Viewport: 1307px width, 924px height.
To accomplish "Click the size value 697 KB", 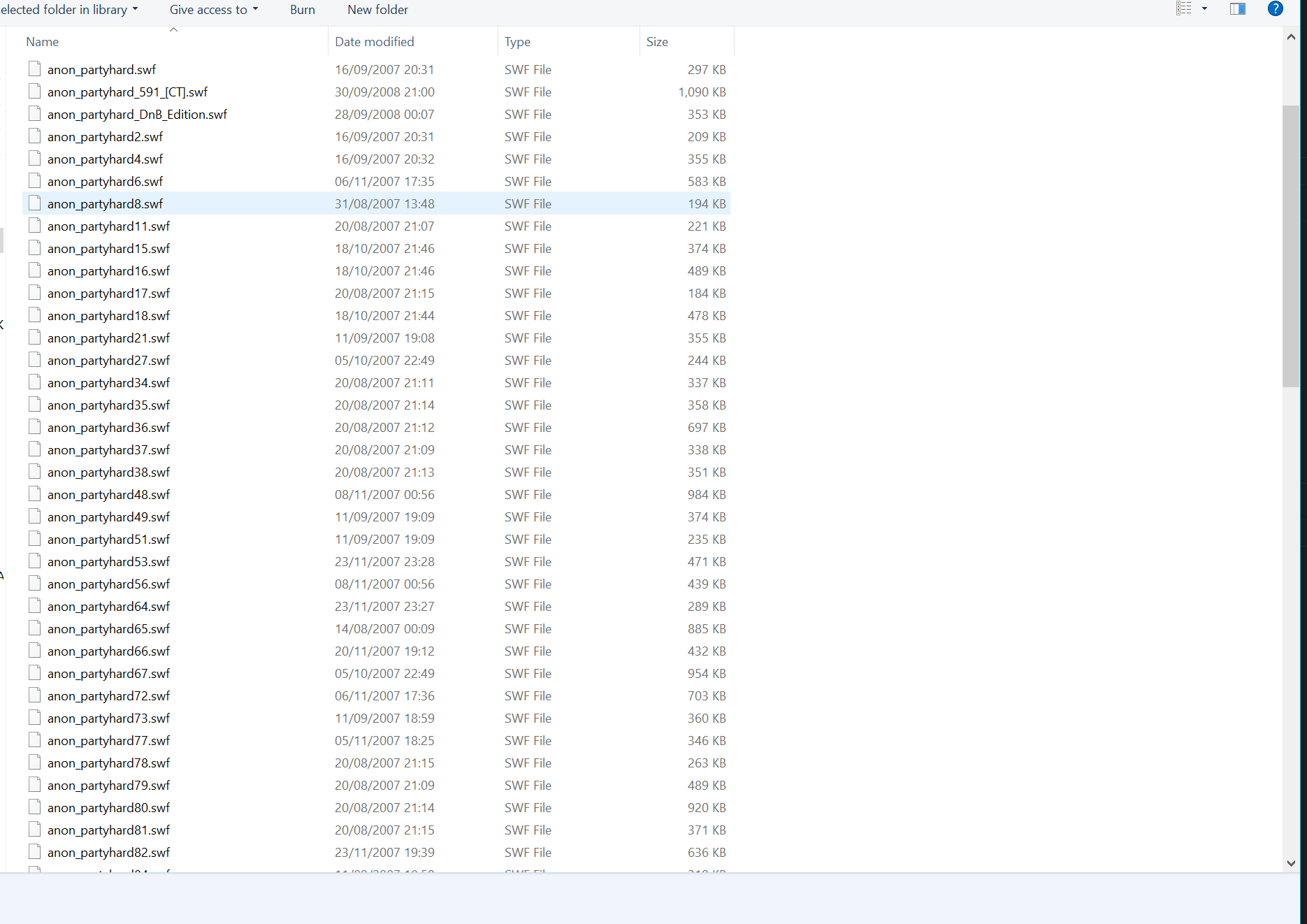I will (x=707, y=428).
